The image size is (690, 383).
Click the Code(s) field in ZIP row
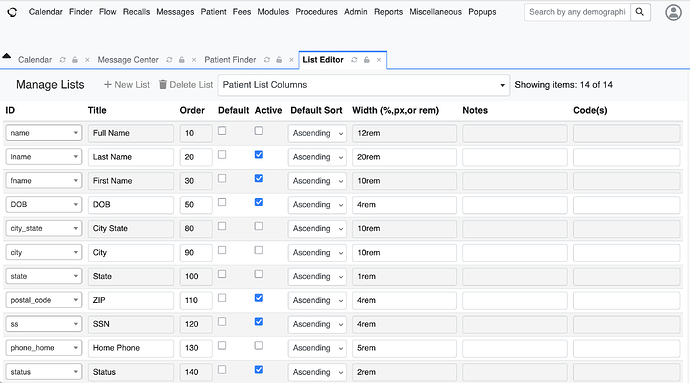[x=627, y=300]
